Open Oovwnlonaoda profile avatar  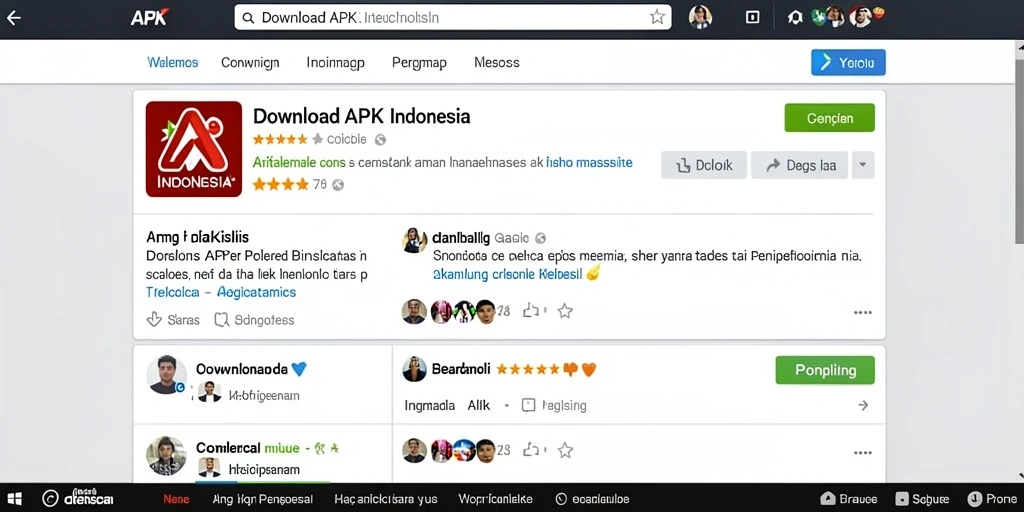pos(167,375)
